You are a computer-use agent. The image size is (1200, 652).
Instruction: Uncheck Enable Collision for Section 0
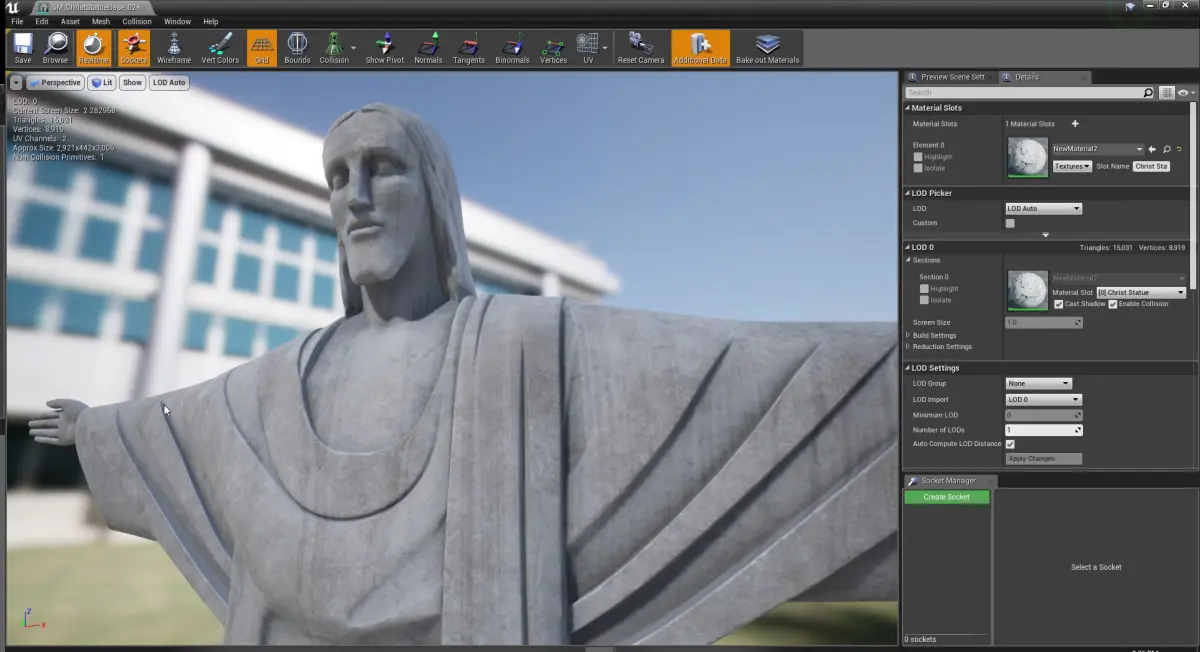pos(1113,304)
